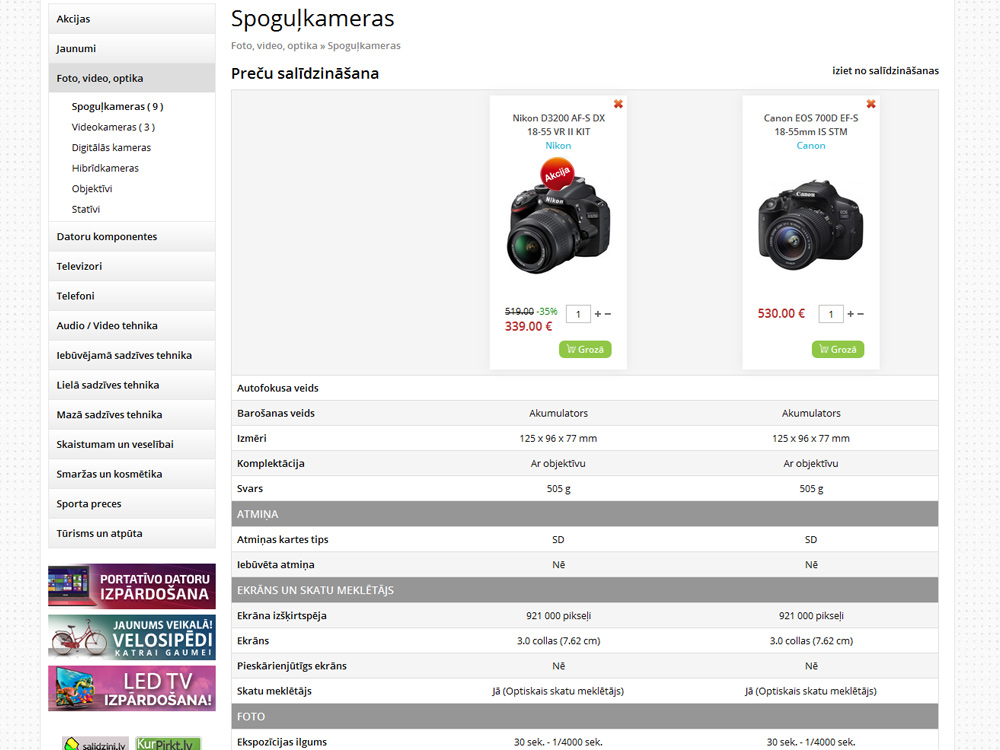
Task: Expand Lielā sadzīves tehnika category
Action: [x=131, y=385]
